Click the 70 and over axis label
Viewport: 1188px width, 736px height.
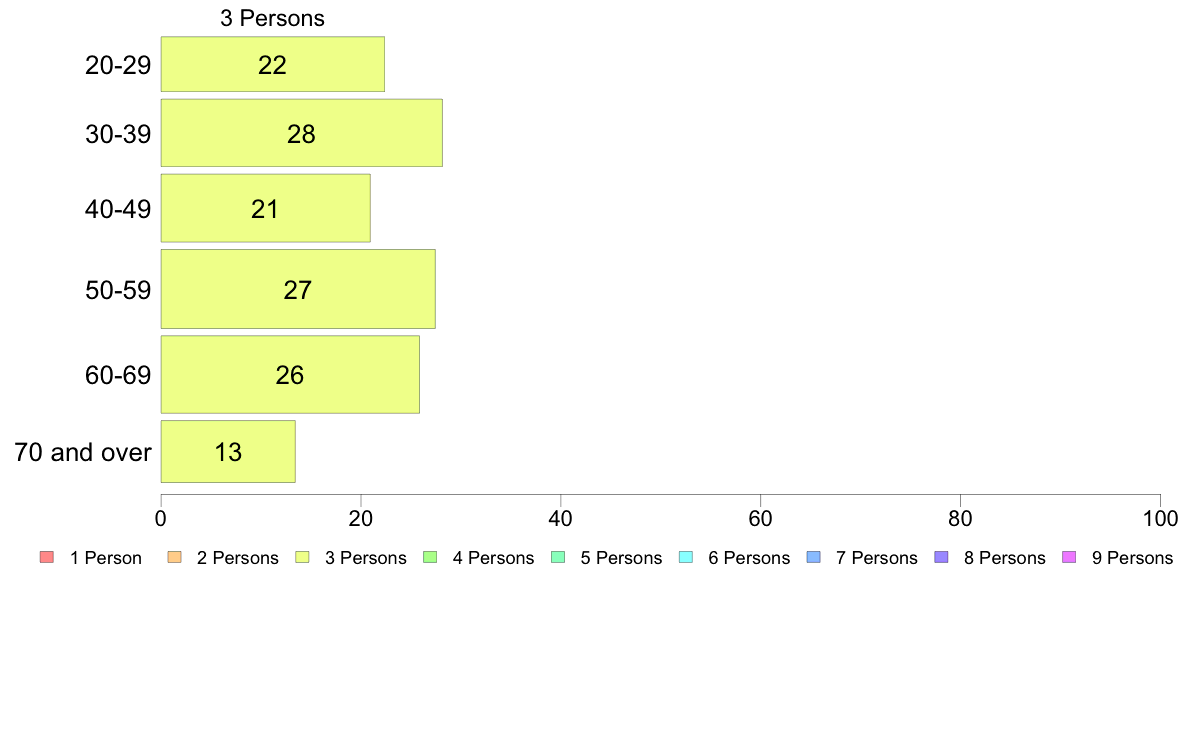click(83, 453)
